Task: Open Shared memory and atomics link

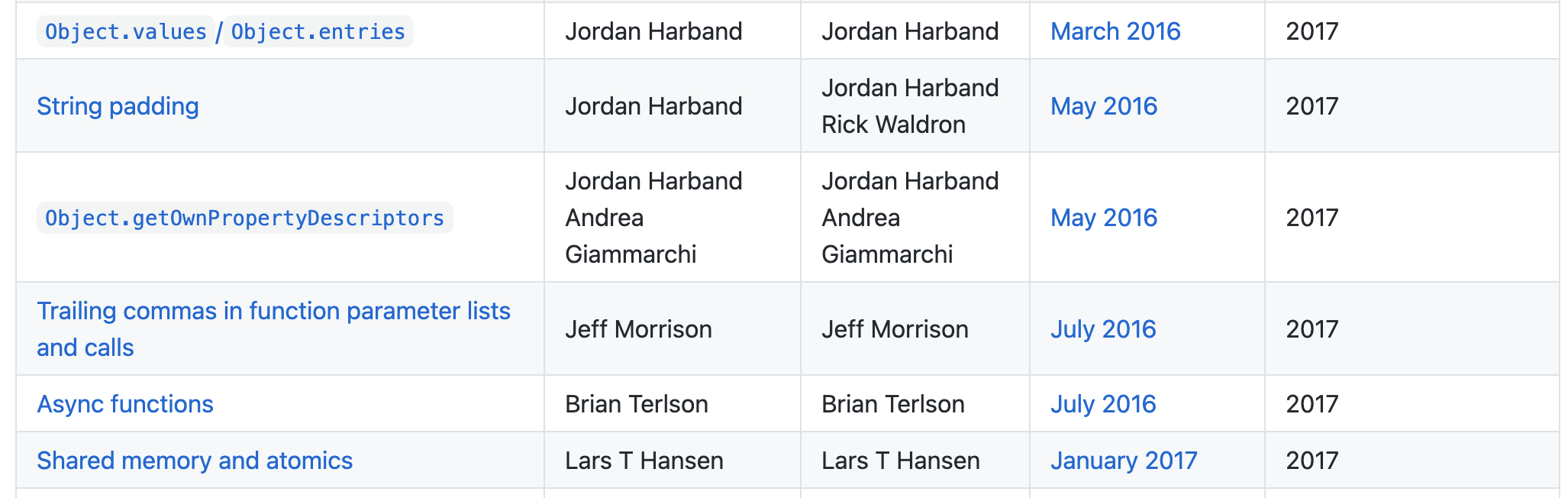Action: pos(195,461)
